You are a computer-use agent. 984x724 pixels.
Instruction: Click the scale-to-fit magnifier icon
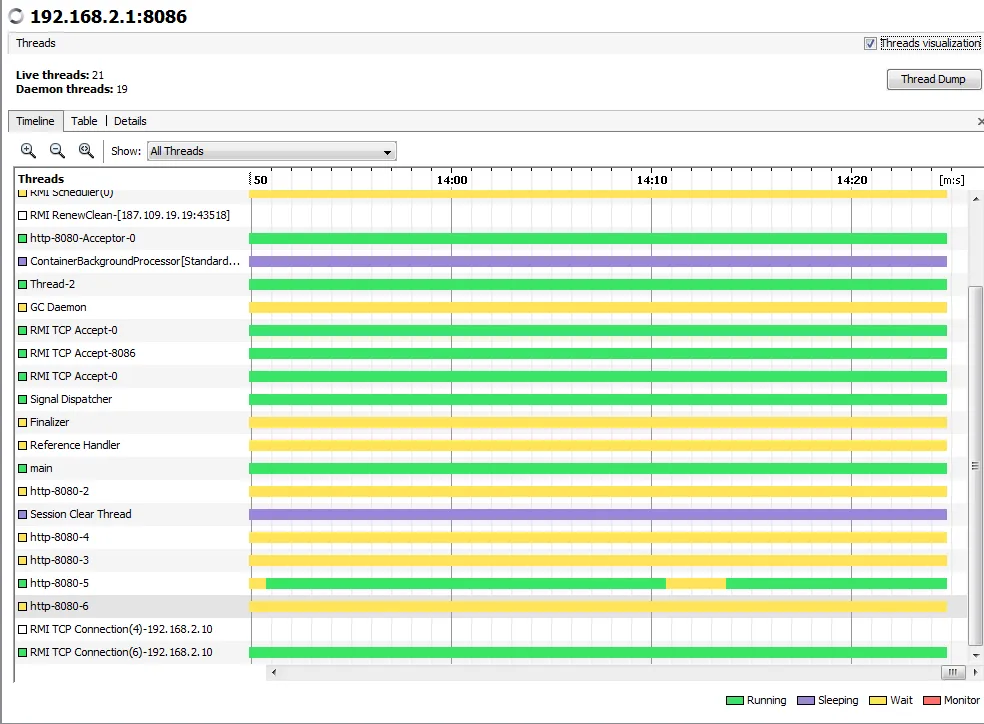pos(86,151)
